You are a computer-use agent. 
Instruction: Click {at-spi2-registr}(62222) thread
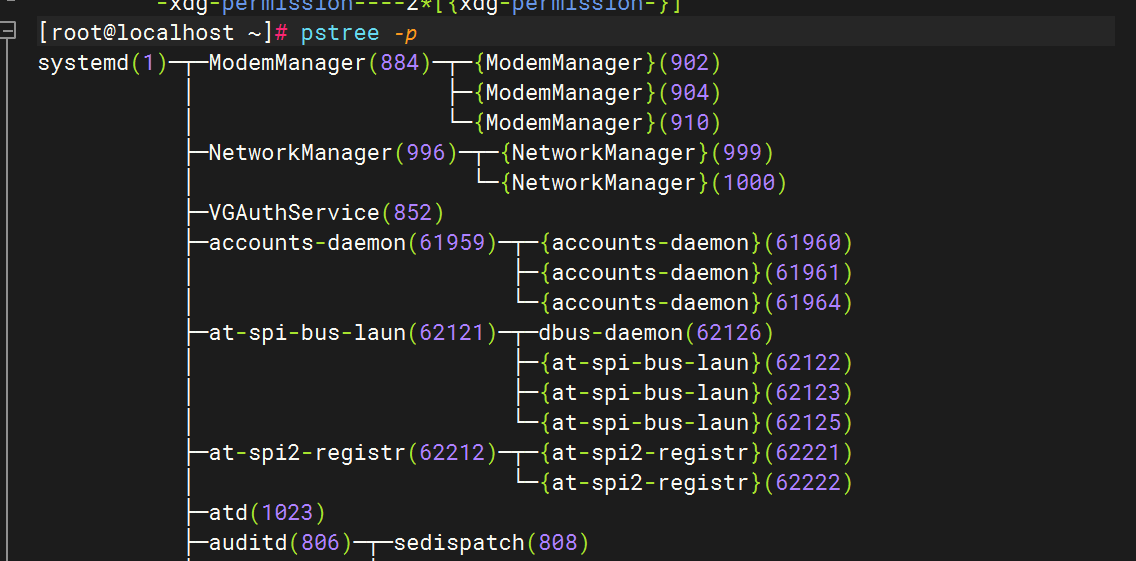[697, 483]
